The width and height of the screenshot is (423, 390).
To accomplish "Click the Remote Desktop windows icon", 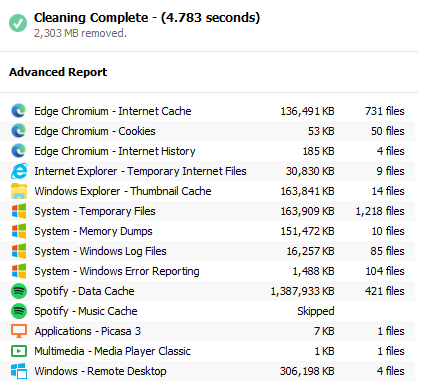I will (19, 371).
